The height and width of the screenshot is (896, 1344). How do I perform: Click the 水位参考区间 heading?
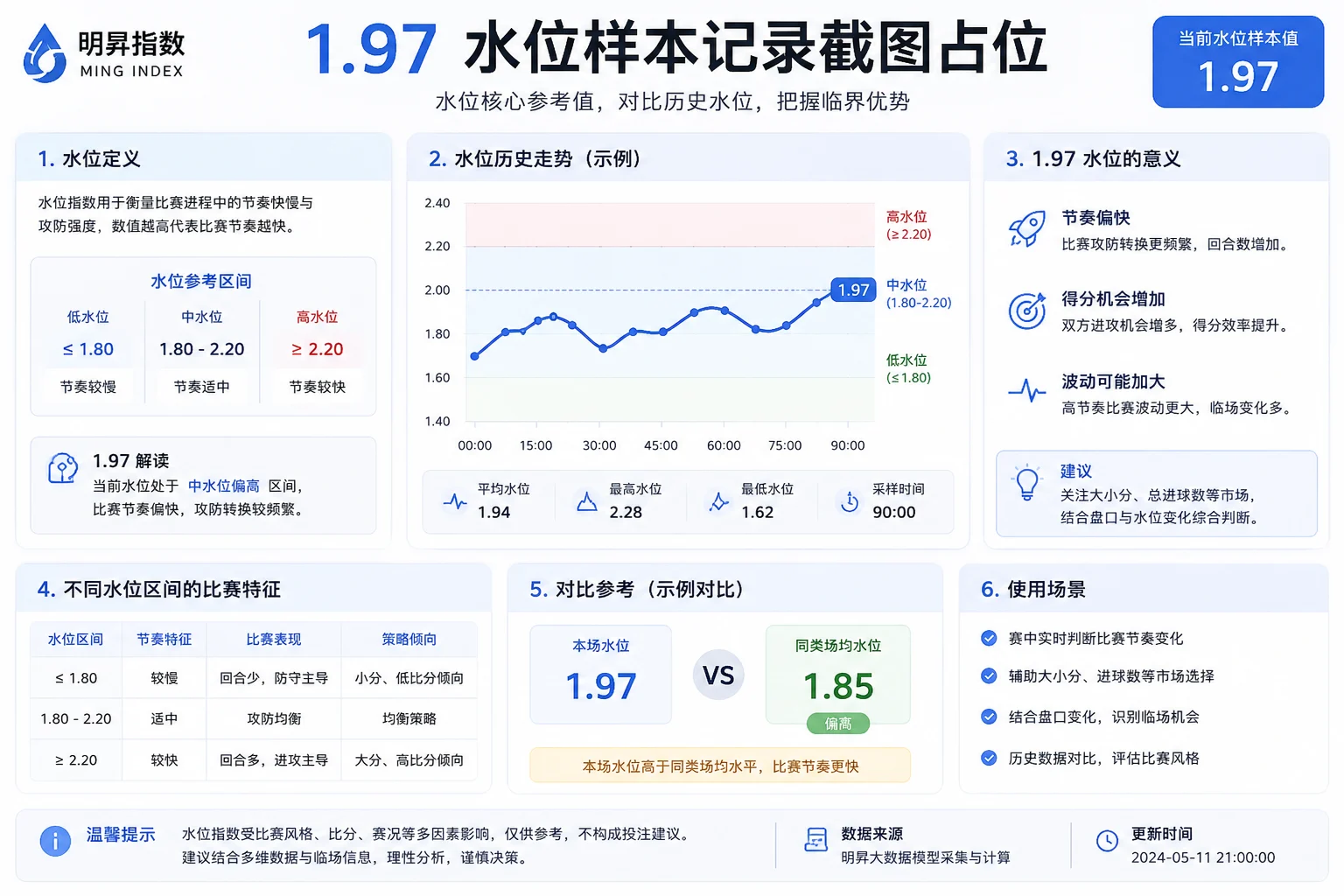click(201, 281)
